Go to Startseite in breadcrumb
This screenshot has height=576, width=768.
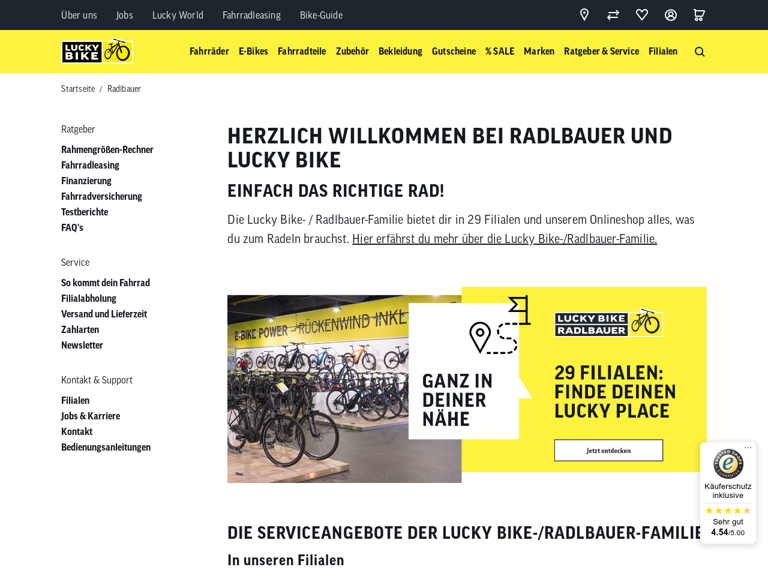78,89
